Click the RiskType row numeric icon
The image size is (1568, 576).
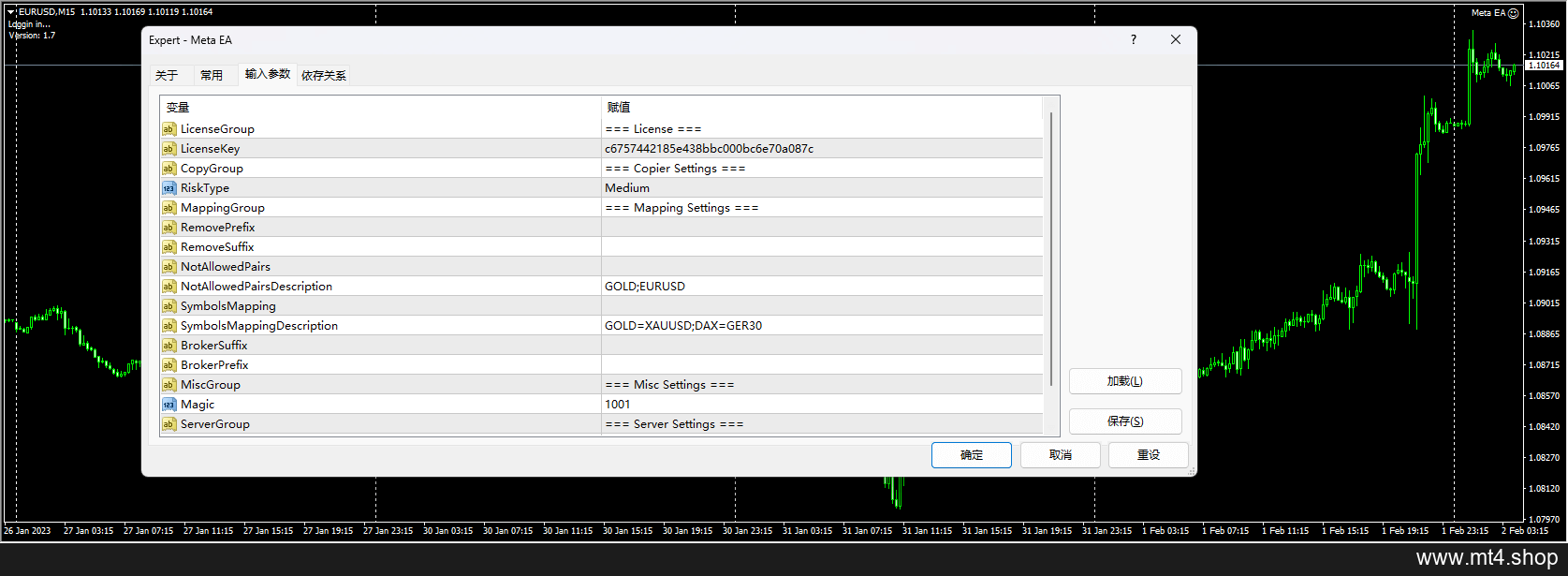(x=169, y=188)
